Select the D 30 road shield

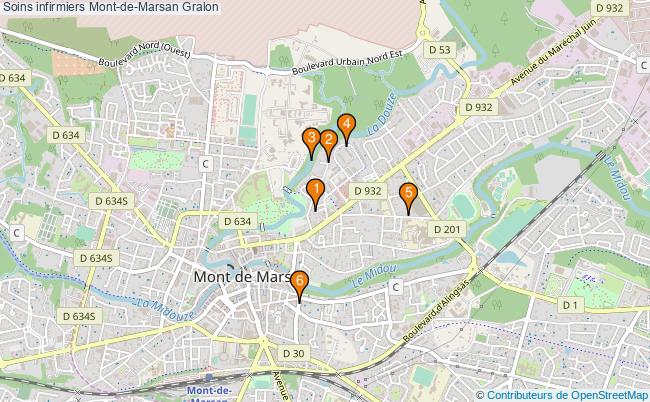pos(293,354)
